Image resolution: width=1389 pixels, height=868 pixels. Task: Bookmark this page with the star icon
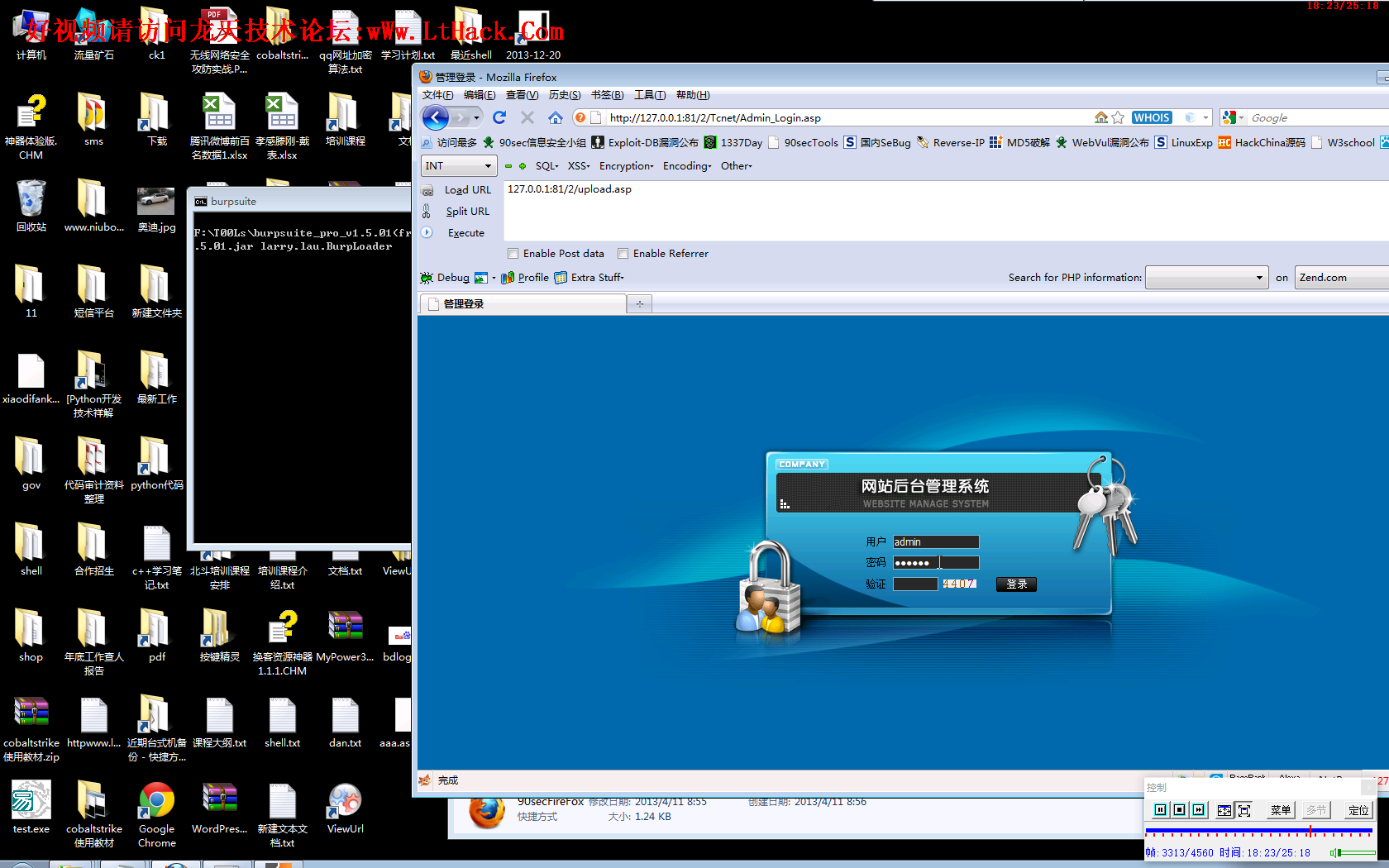tap(1118, 117)
